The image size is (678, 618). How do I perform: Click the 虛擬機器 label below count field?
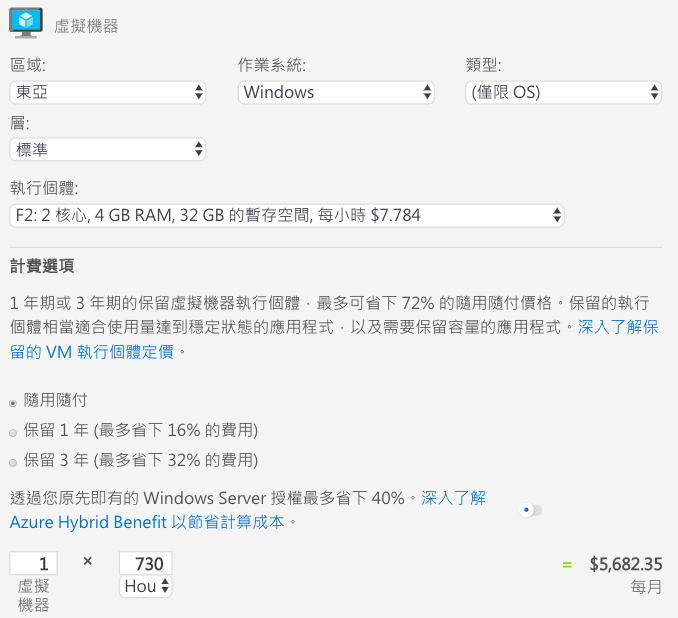[x=33, y=596]
